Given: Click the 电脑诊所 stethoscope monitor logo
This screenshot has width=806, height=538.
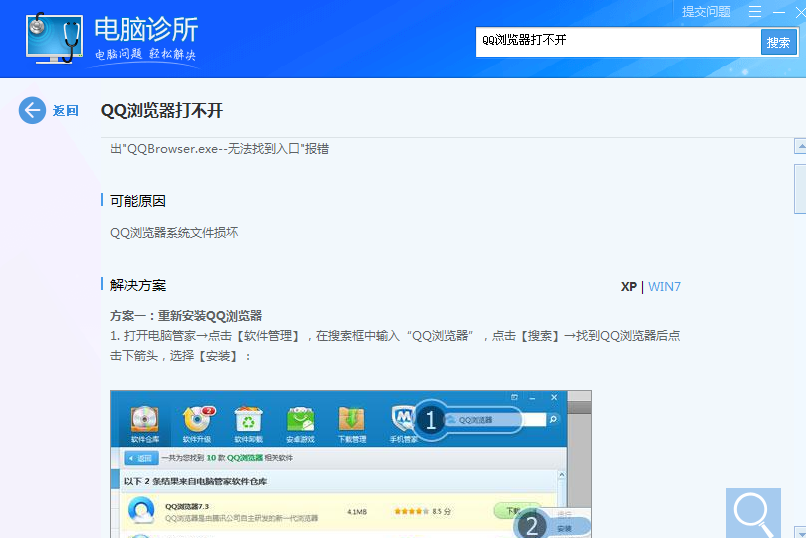Looking at the screenshot, I should pos(54,39).
